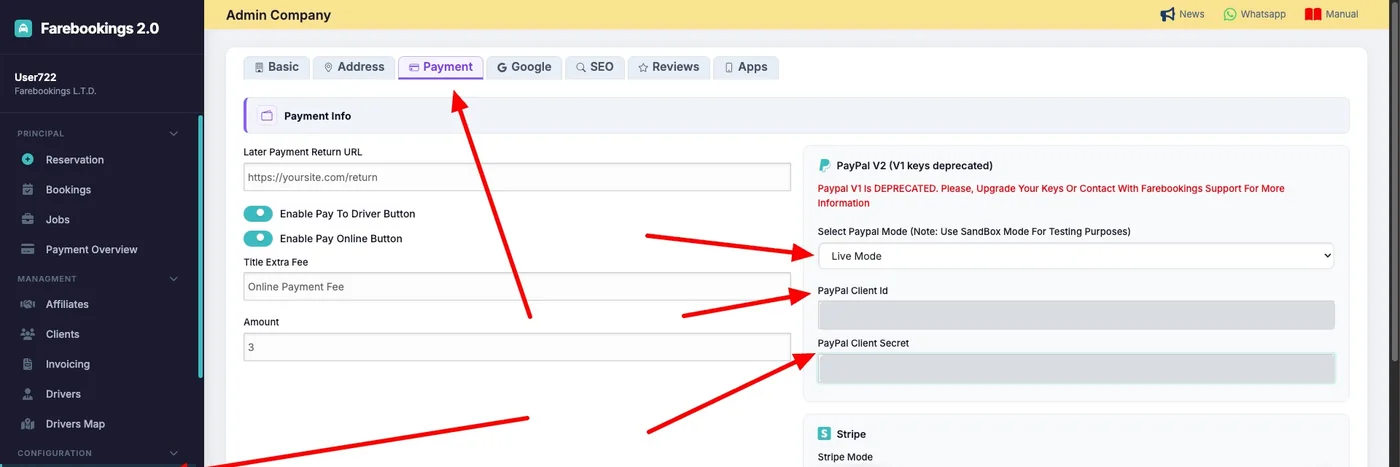Click the Jobs briefcase icon in sidebar

coord(28,219)
